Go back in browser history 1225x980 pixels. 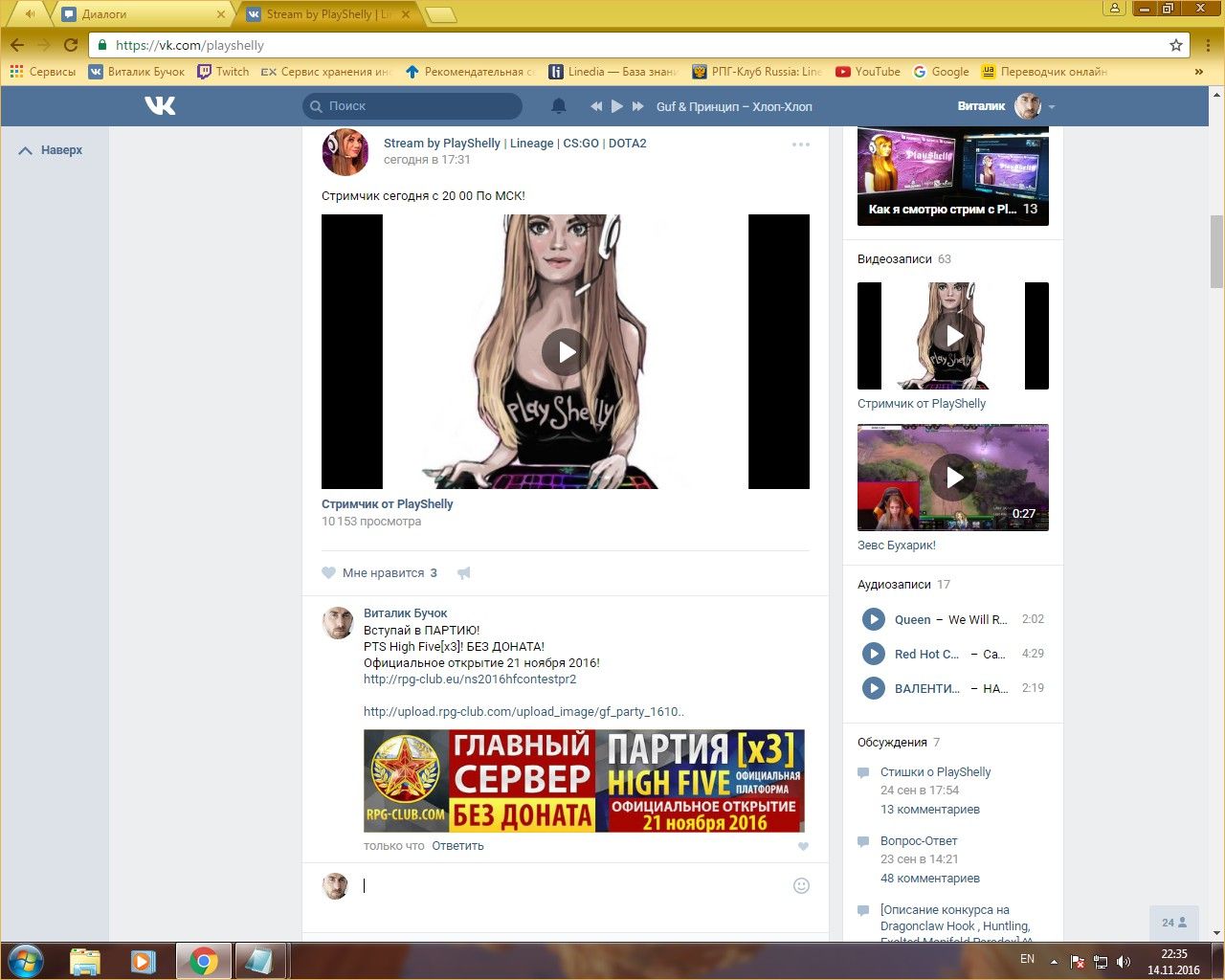(x=17, y=45)
